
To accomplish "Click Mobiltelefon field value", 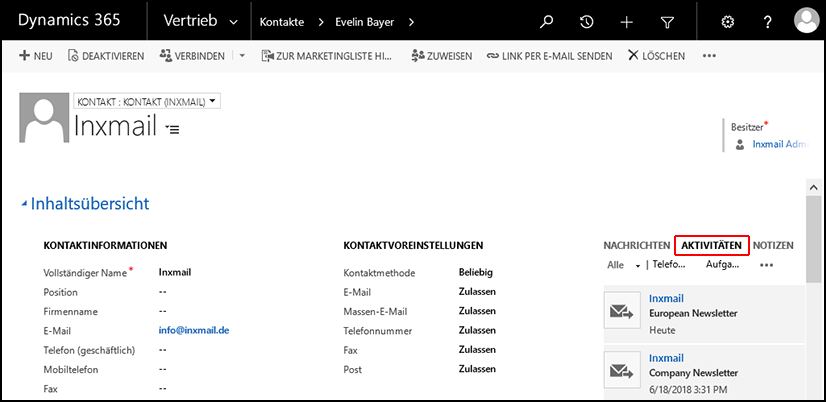I will pyautogui.click(x=163, y=369).
